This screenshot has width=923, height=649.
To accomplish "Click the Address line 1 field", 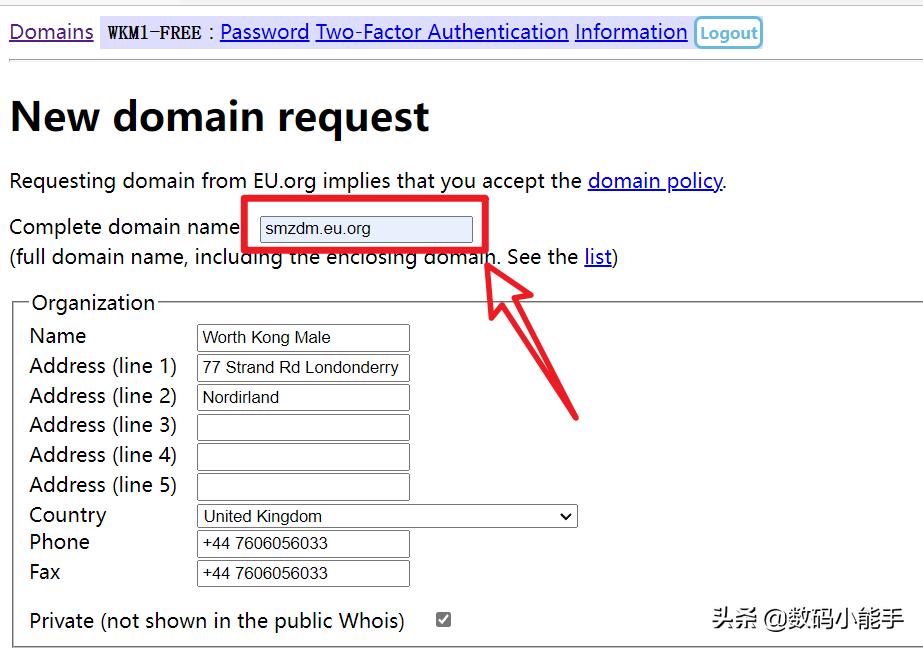I will [303, 367].
